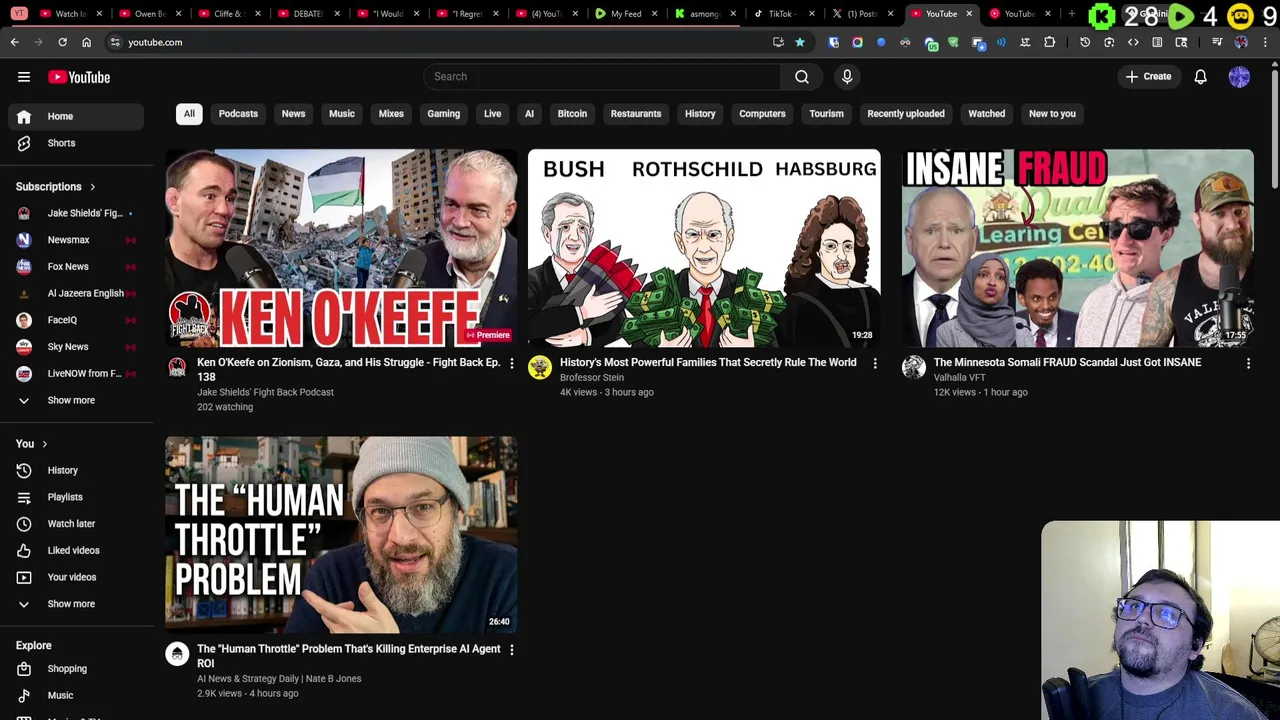
Task: Open Sky News channel subscription
Action: (76, 347)
